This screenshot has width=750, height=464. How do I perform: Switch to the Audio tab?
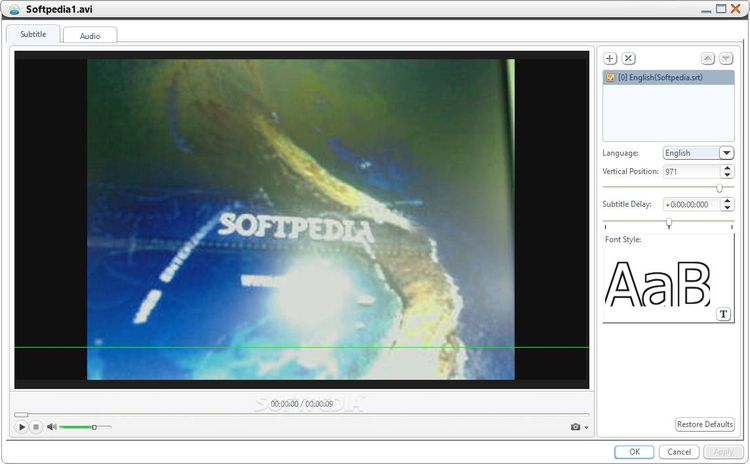point(90,36)
